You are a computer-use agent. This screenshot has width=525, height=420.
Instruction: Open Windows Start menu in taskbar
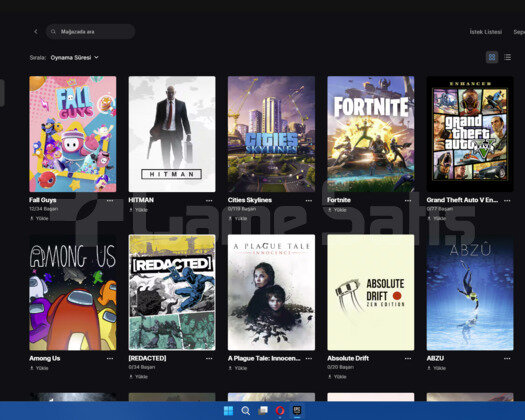(x=228, y=411)
